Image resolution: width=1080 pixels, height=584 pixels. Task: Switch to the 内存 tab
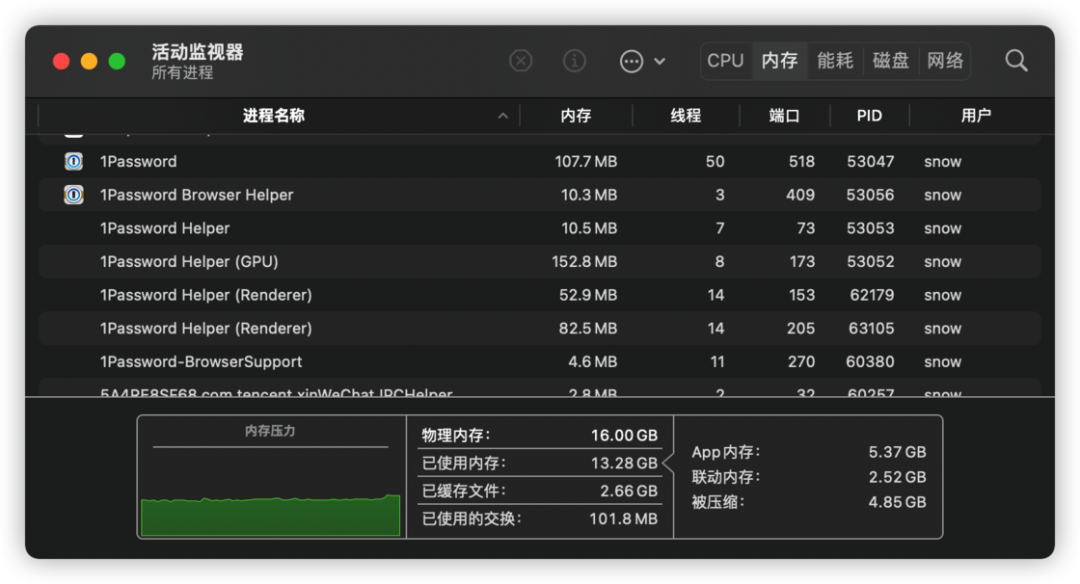click(x=780, y=61)
